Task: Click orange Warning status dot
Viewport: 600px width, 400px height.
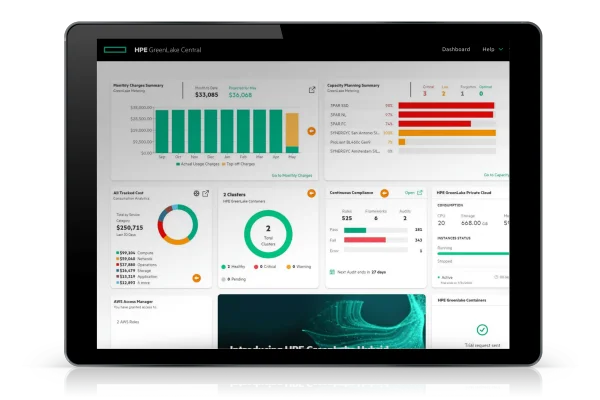Action: point(289,267)
